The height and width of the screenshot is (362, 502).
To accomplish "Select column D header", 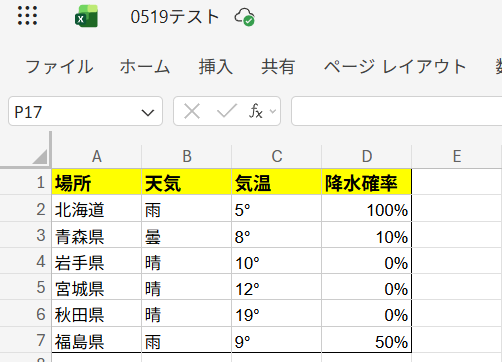I will click(367, 156).
